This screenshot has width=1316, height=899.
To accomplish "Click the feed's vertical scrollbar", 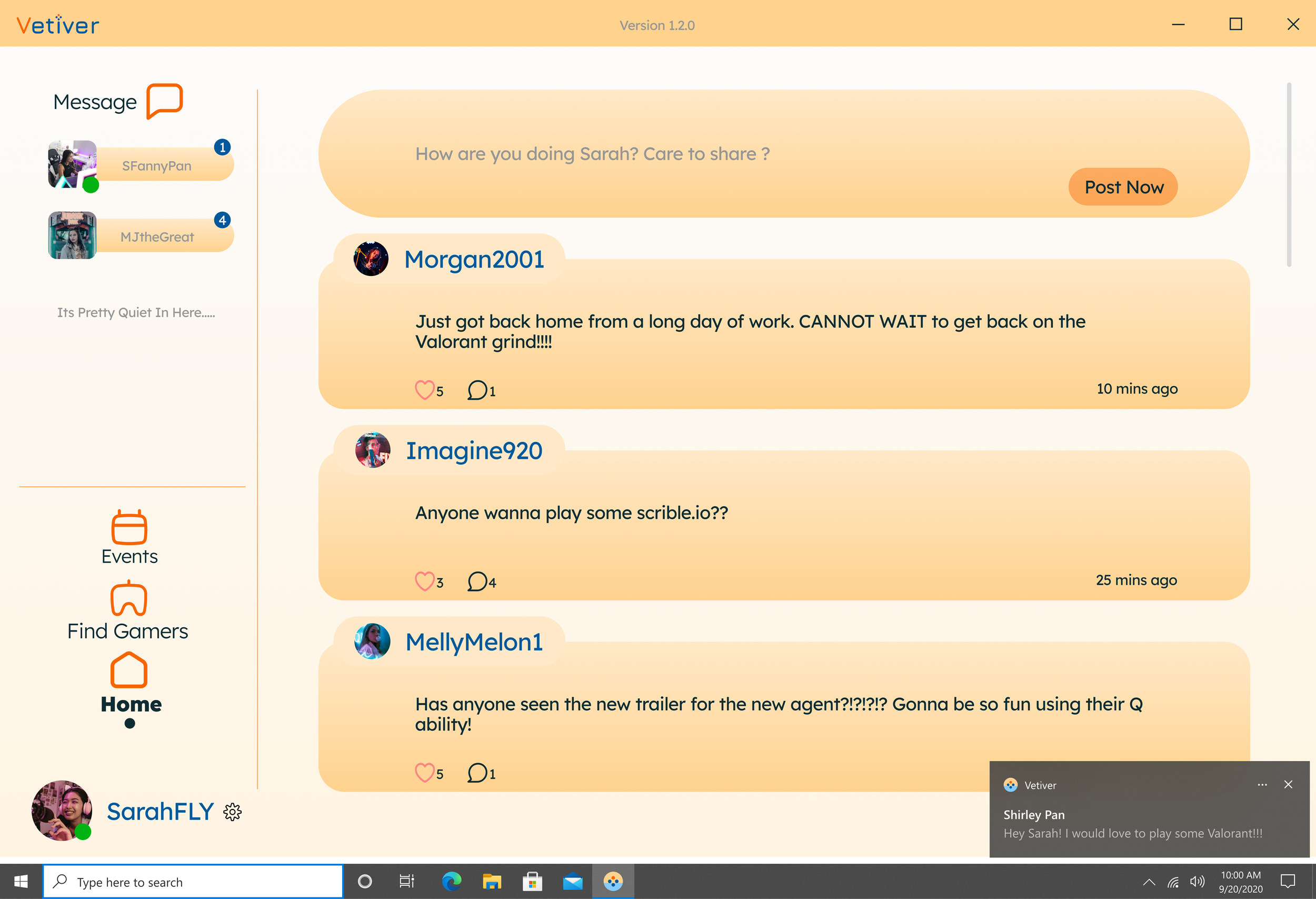I will tap(1288, 175).
